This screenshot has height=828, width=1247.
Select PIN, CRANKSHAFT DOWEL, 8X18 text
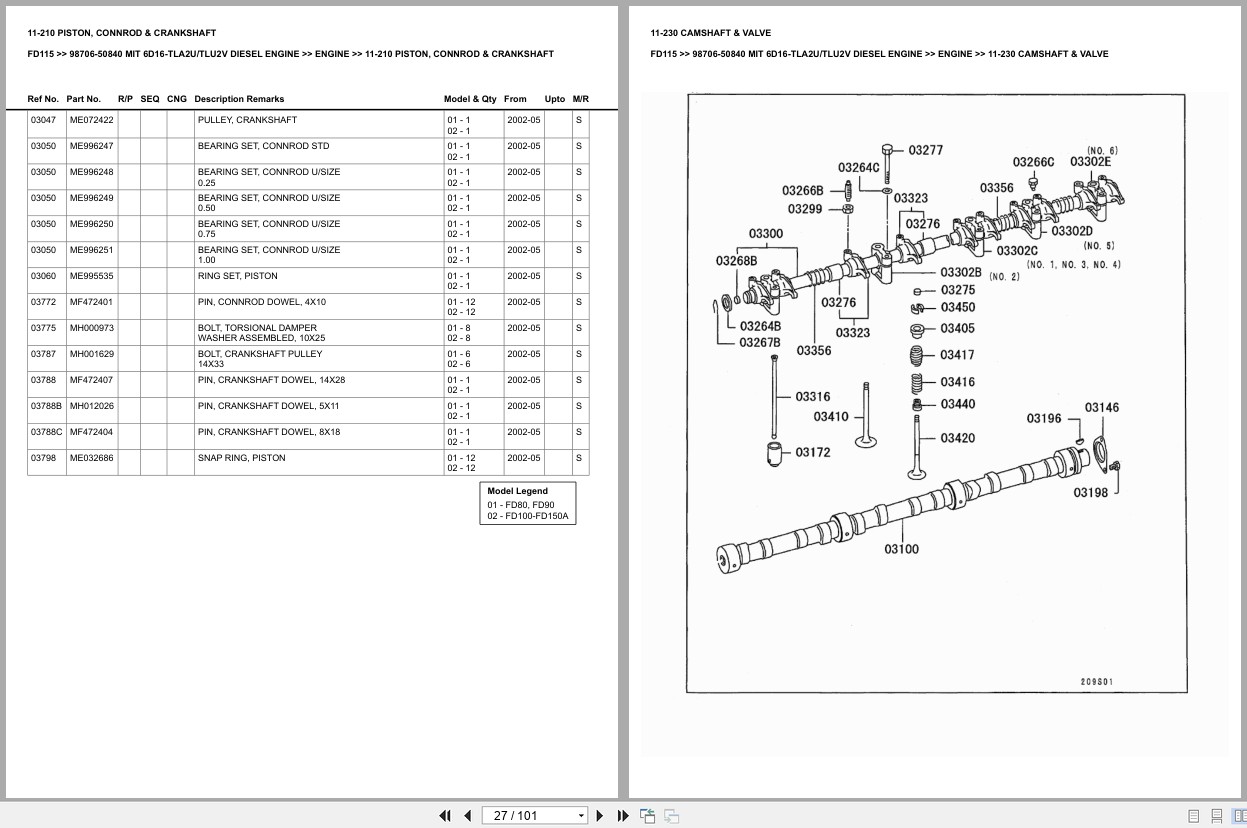click(269, 432)
